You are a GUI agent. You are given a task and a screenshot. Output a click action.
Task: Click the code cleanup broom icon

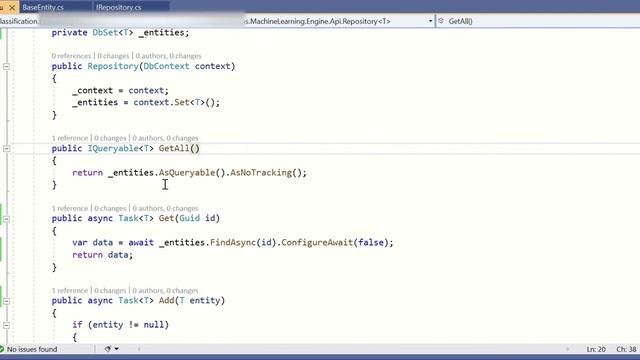107,349
